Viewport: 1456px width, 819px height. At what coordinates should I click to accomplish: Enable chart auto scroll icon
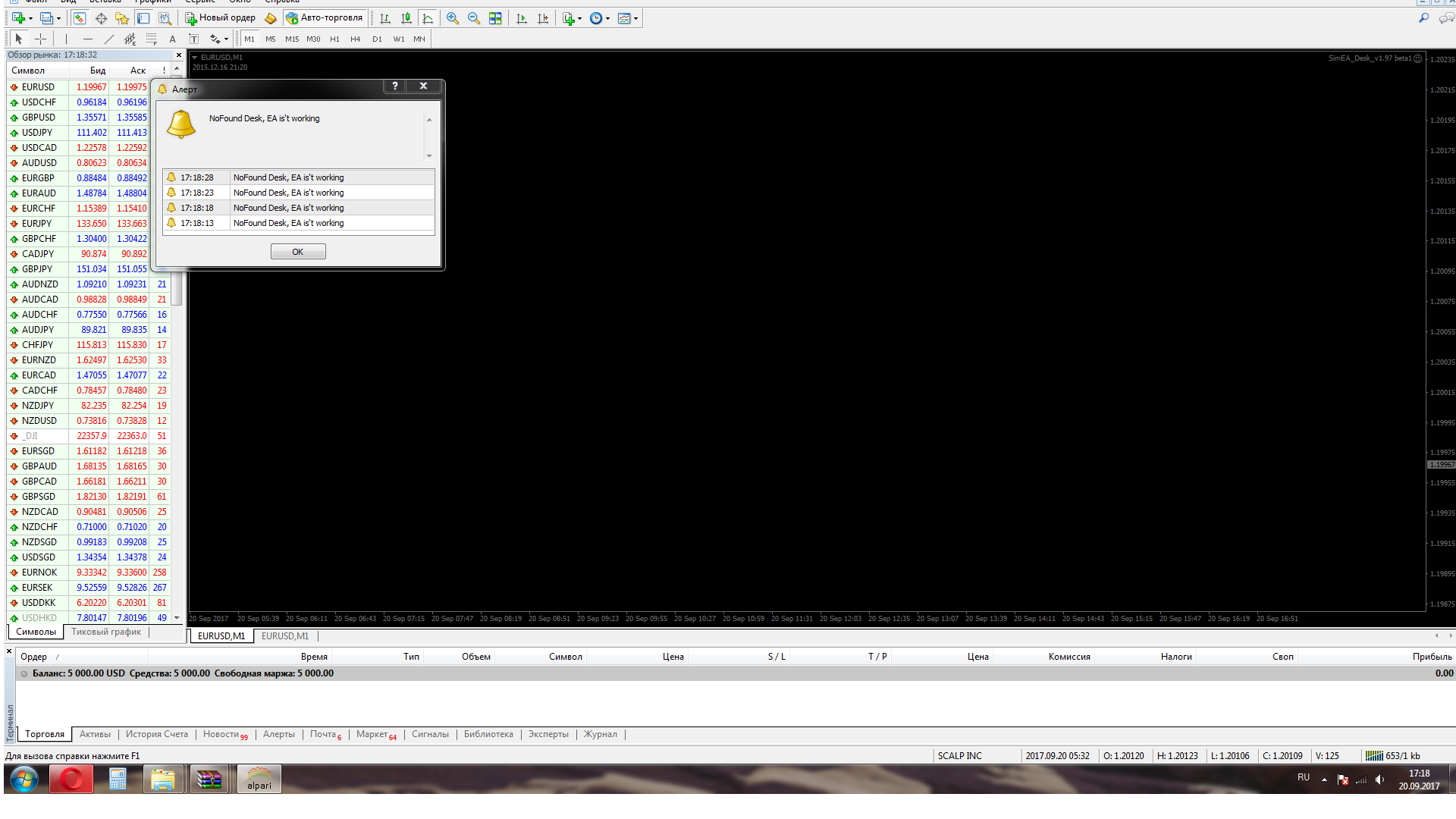pyautogui.click(x=522, y=18)
